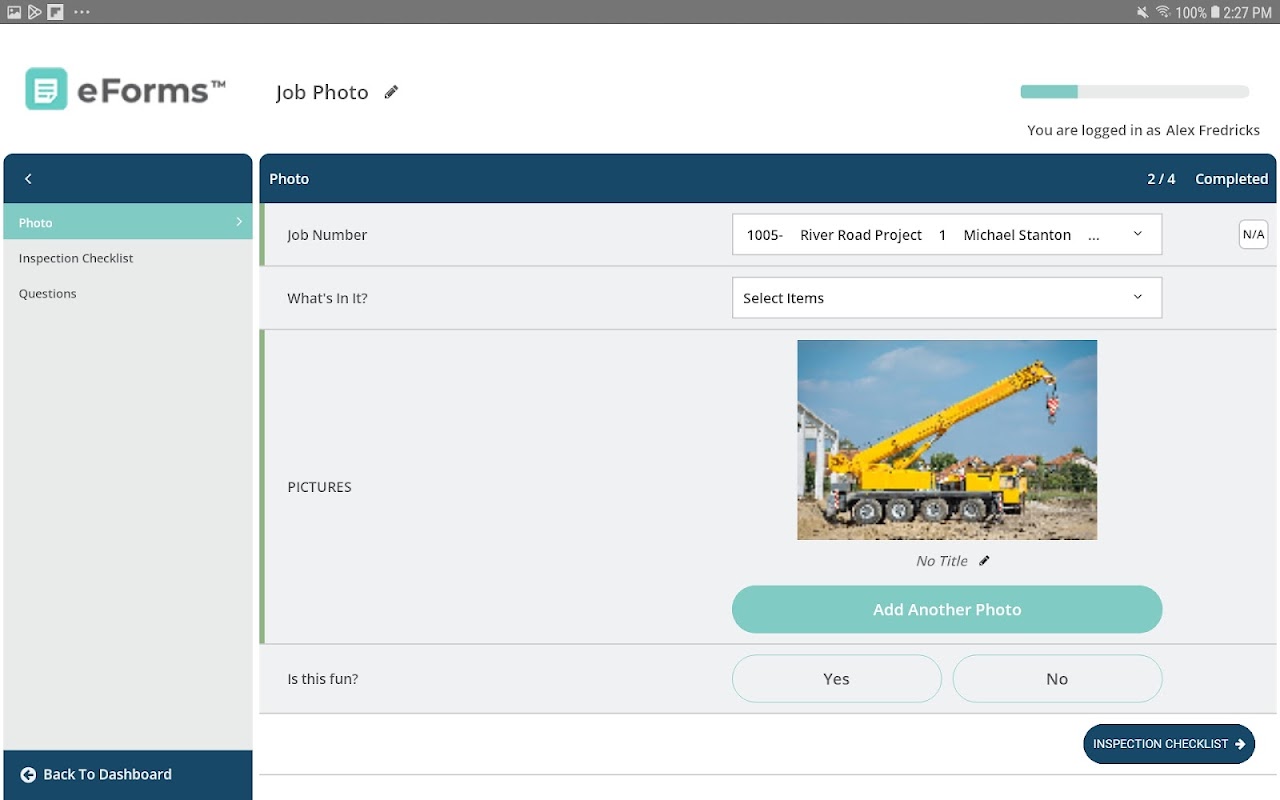
Task: Toggle N/A for Job Number
Action: 1253,235
